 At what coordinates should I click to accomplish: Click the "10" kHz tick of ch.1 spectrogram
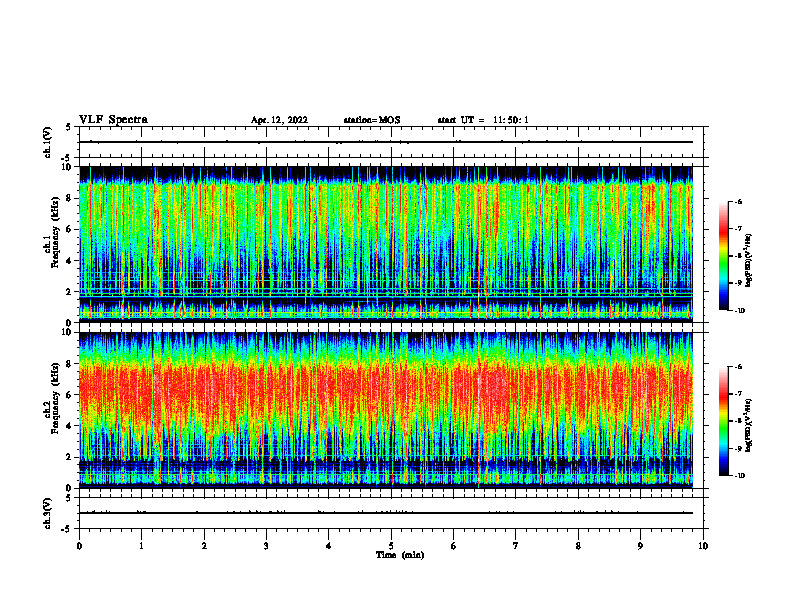[69, 167]
